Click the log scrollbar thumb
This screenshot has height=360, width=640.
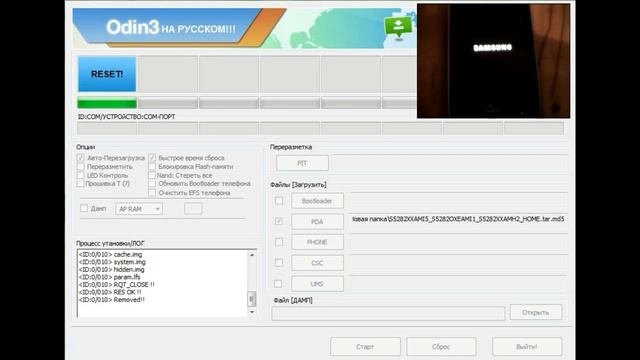252,299
